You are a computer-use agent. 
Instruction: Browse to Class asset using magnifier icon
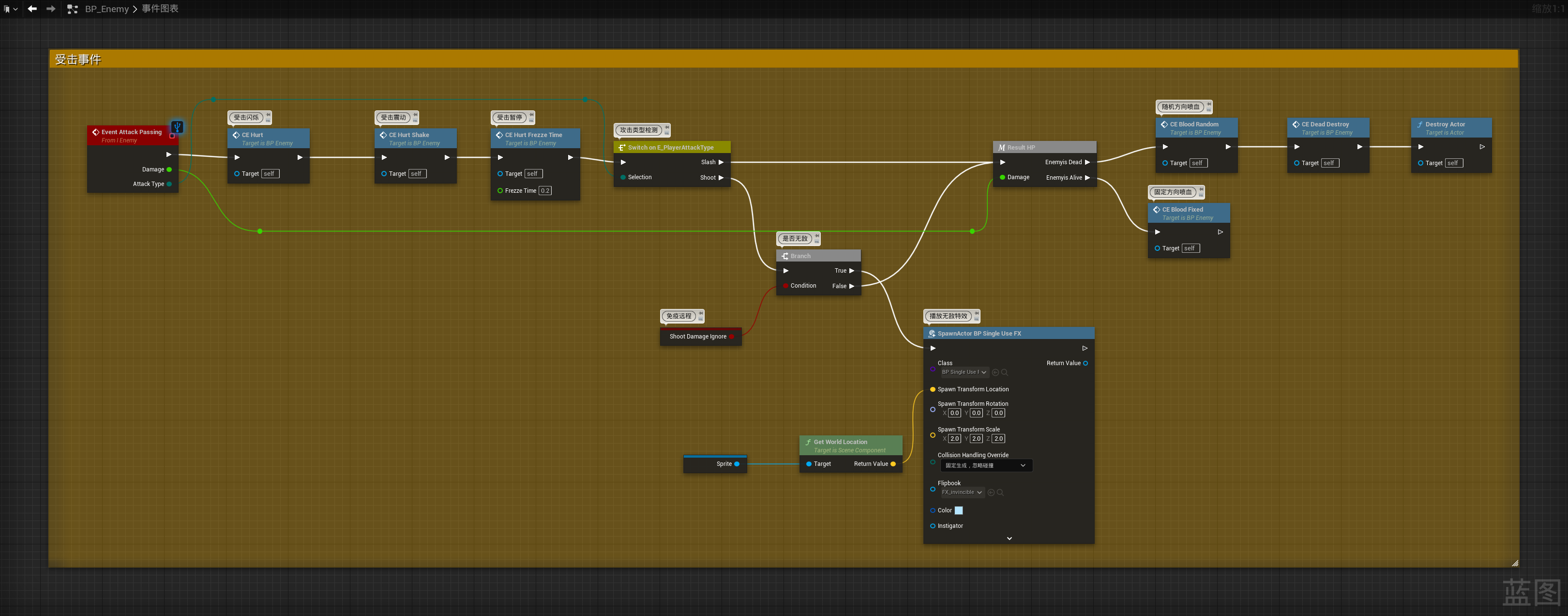[1004, 372]
